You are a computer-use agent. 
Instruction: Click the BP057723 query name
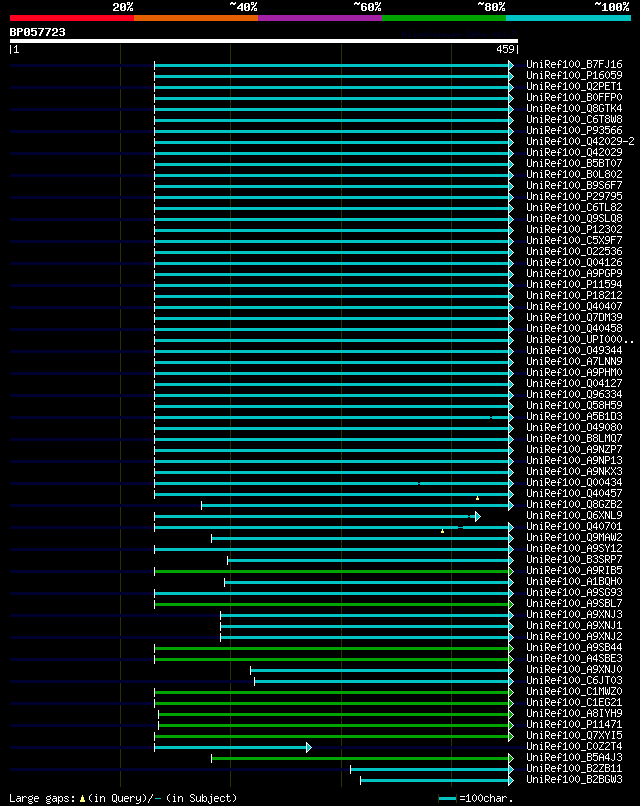[x=38, y=32]
